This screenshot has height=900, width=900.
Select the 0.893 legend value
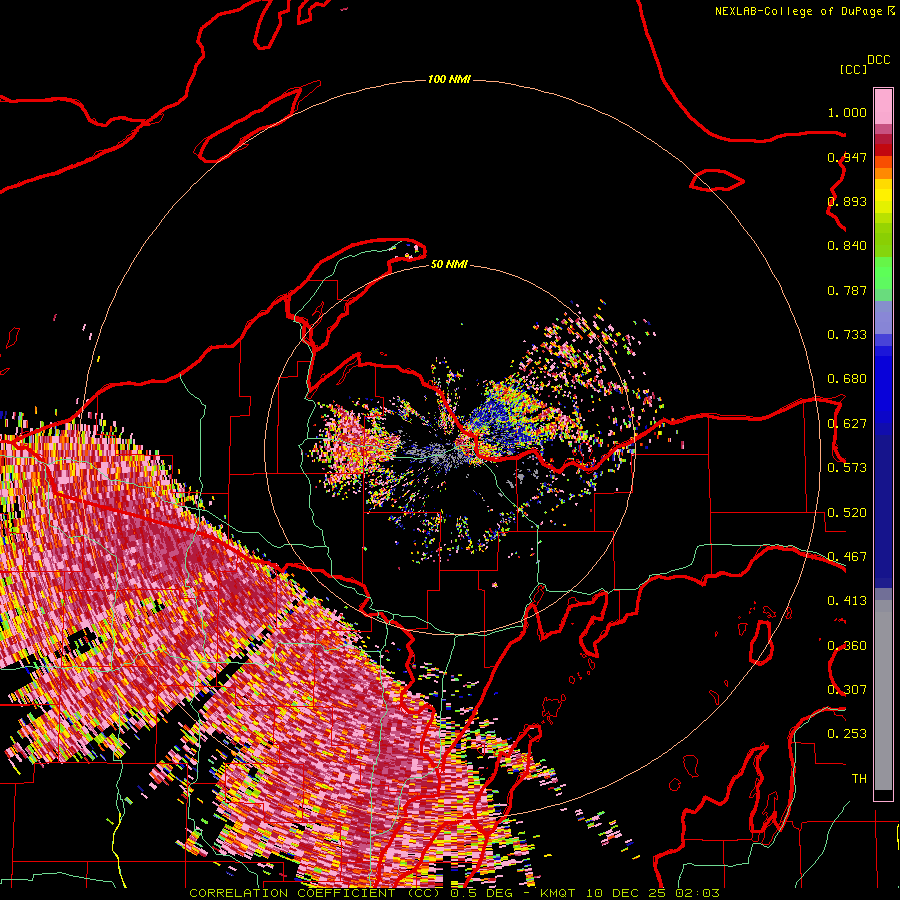[847, 201]
